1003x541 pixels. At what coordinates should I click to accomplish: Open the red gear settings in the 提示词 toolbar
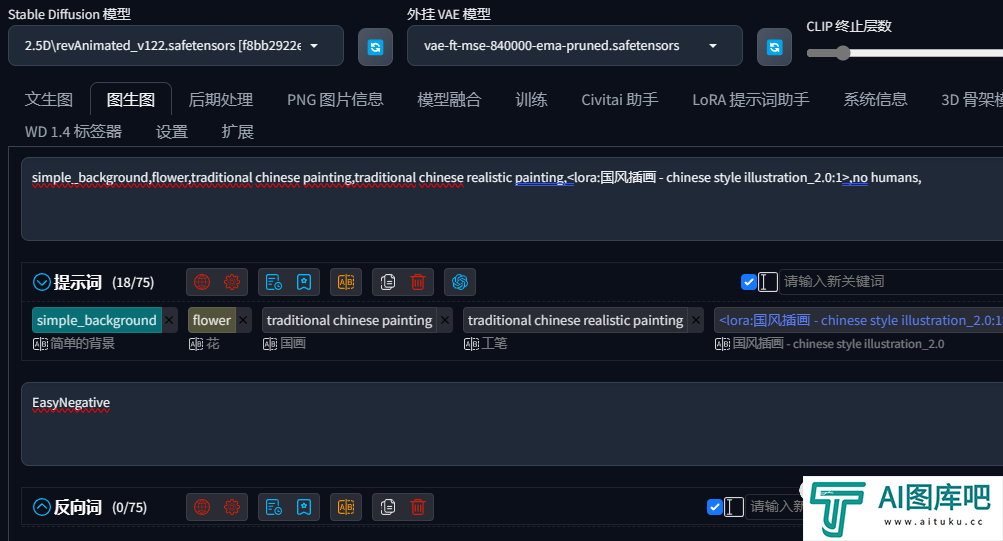tap(232, 282)
